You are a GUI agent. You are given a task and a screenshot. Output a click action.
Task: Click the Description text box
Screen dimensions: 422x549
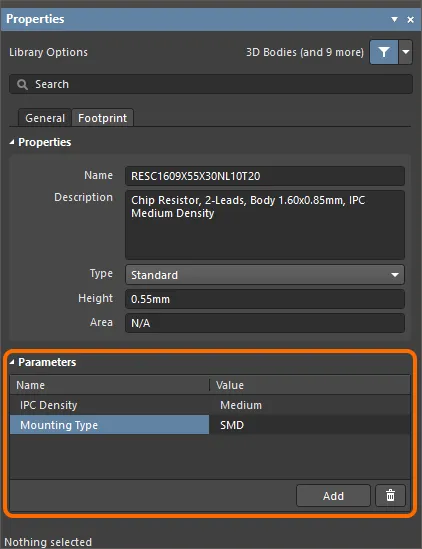pyautogui.click(x=265, y=224)
